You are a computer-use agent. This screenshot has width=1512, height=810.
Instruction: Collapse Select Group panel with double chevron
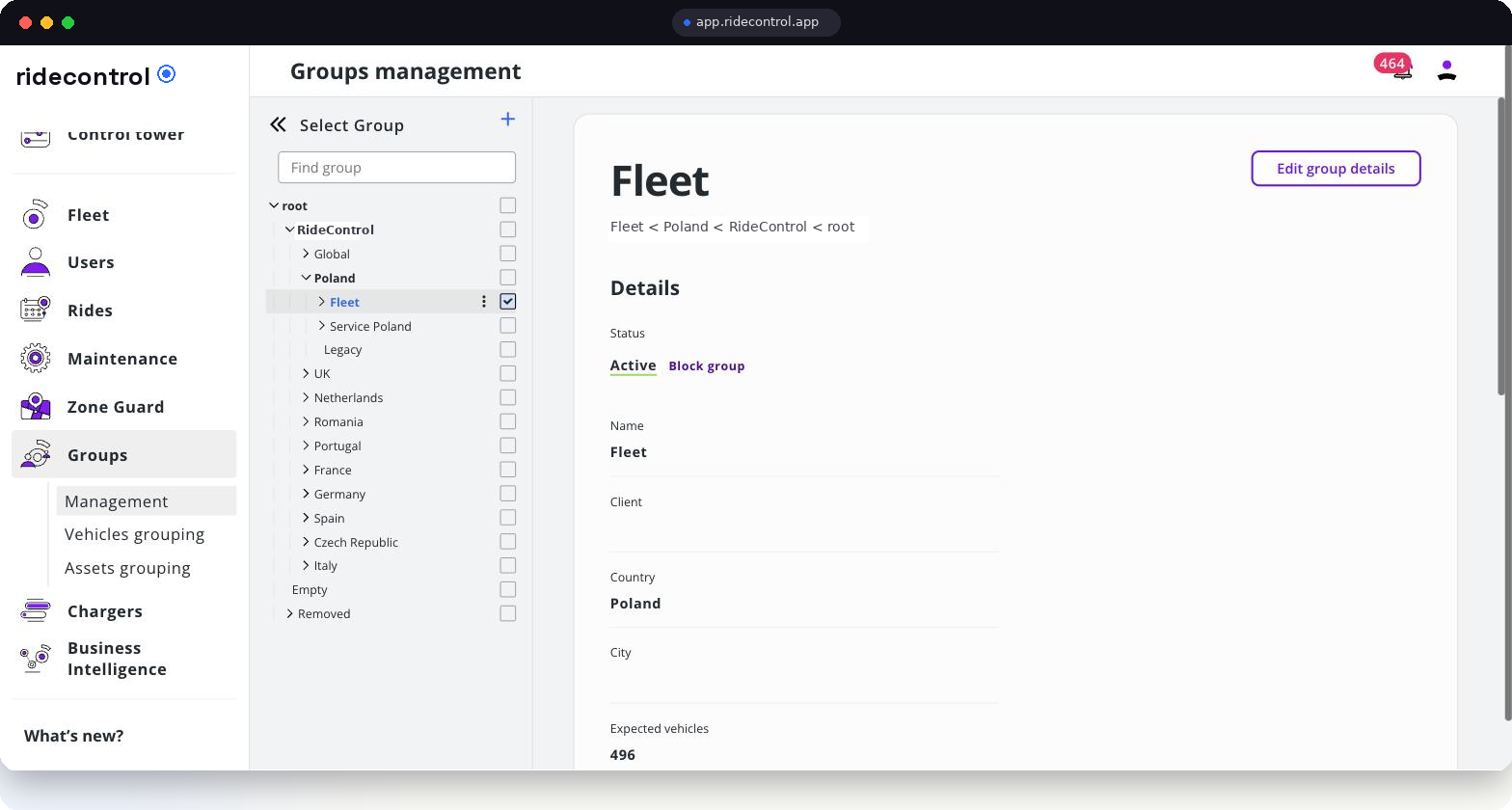pos(278,124)
